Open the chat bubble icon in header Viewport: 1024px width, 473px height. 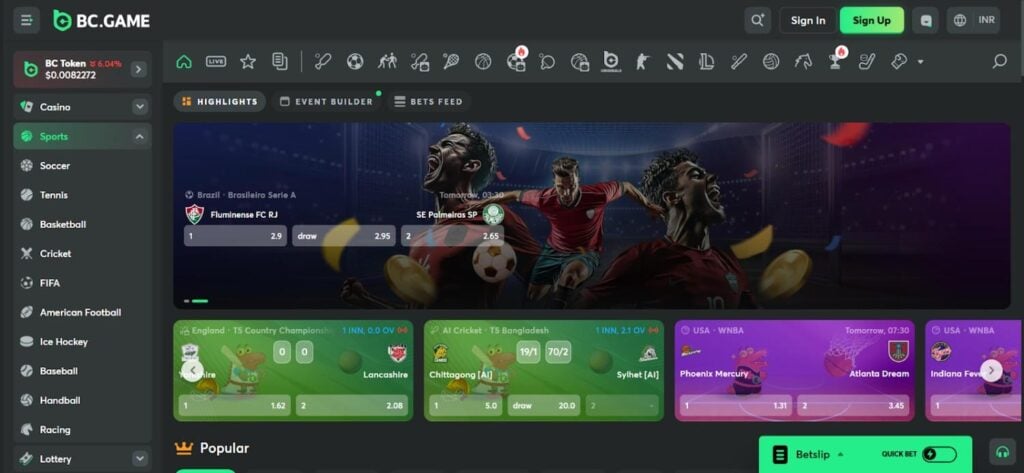pyautogui.click(x=925, y=20)
